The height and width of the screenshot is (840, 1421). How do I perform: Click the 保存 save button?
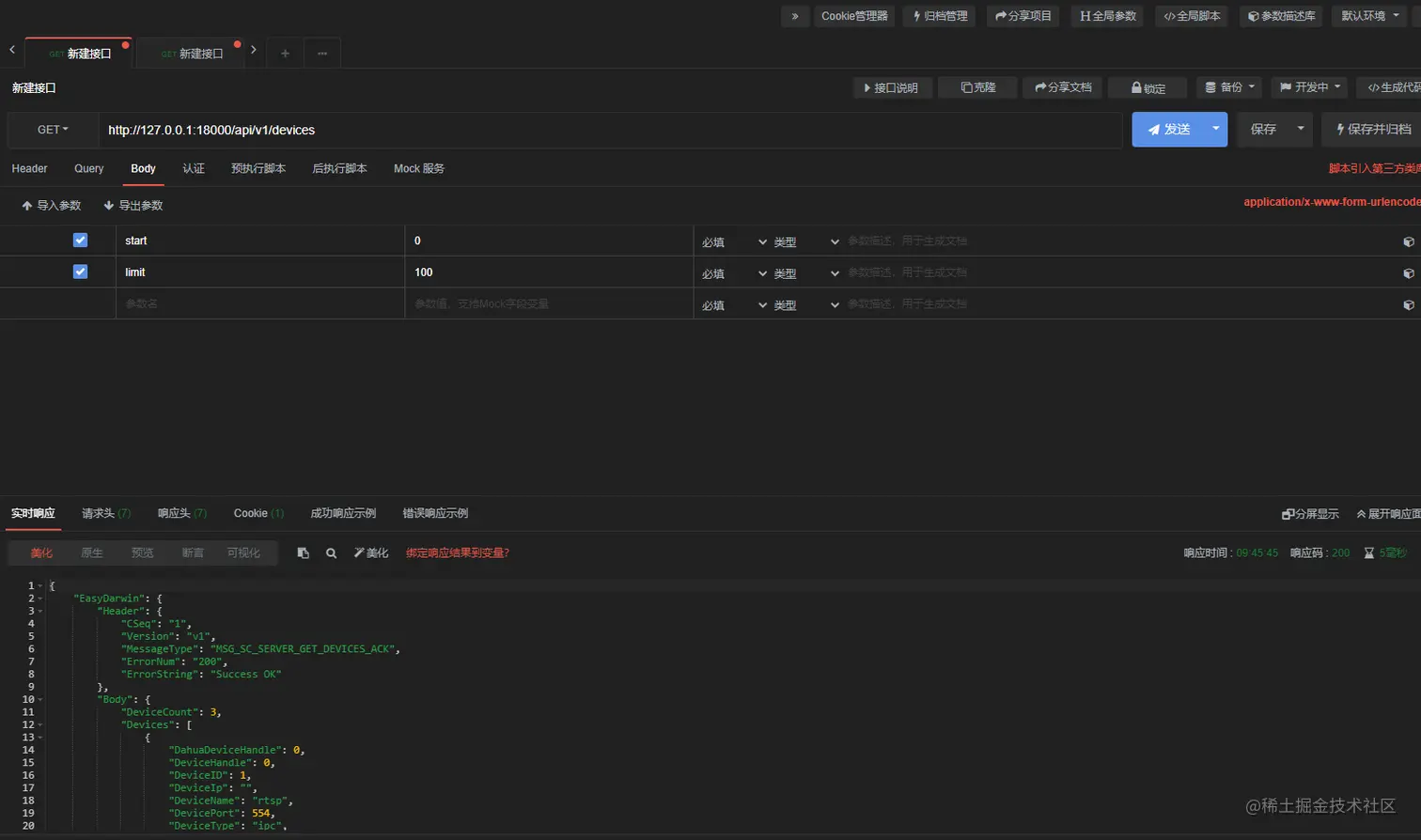[1263, 130]
